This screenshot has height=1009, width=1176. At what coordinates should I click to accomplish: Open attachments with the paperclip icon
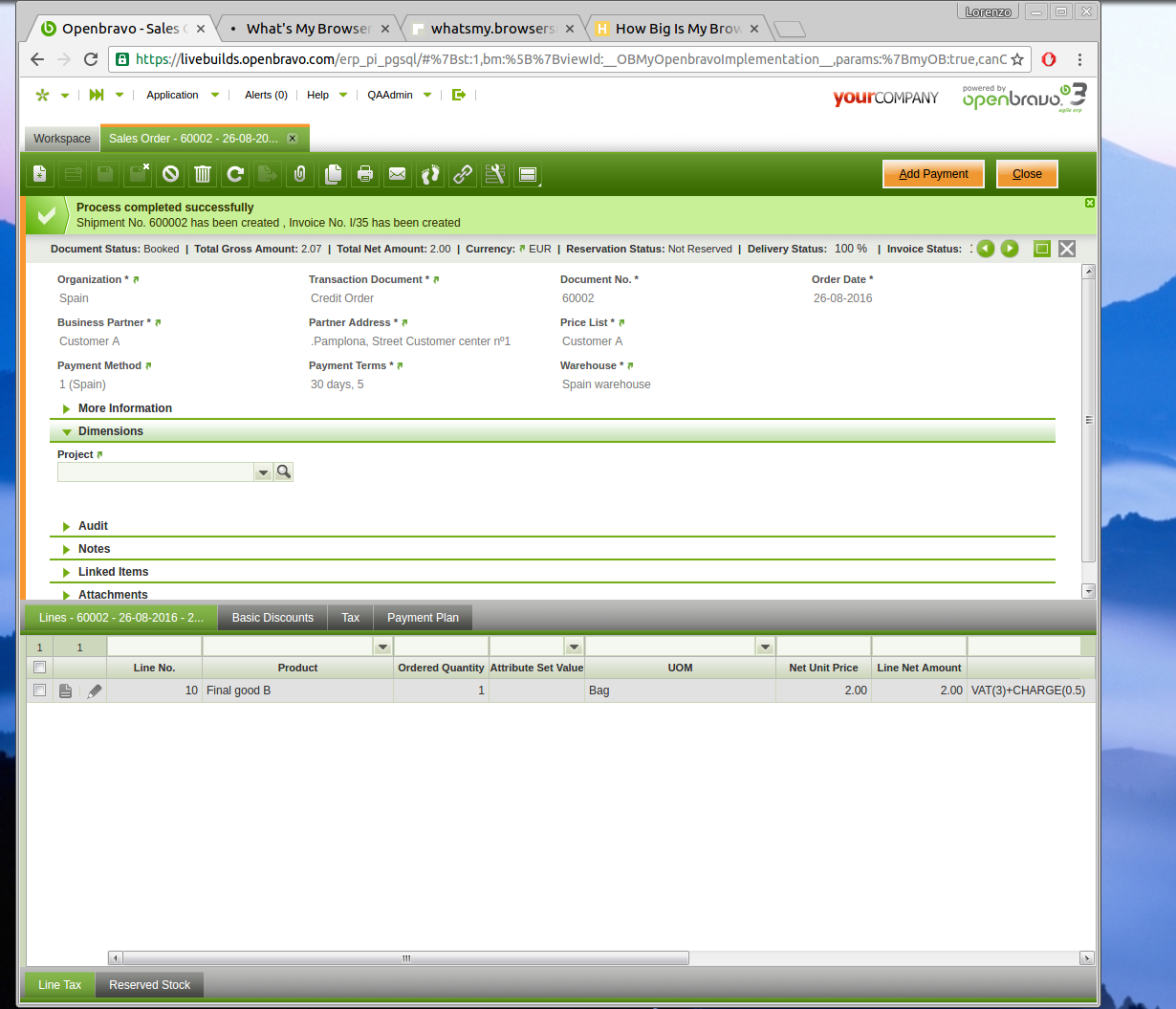300,174
